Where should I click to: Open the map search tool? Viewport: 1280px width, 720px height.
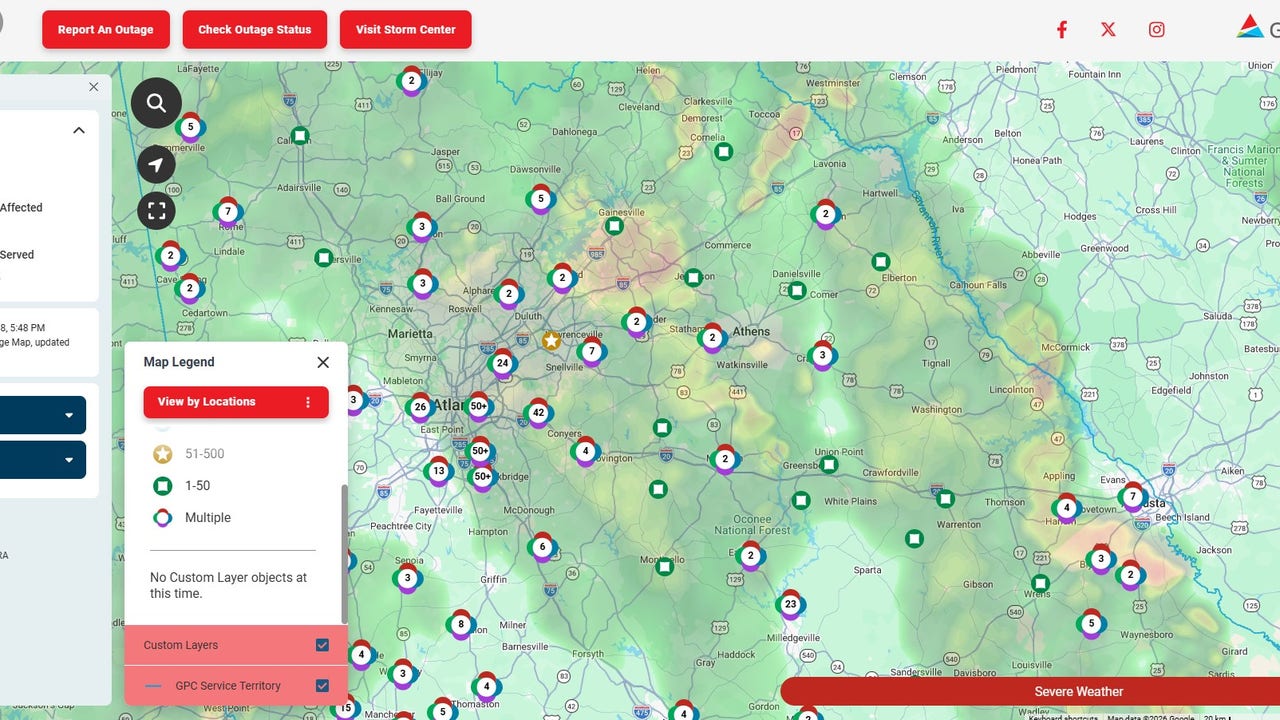(x=156, y=102)
